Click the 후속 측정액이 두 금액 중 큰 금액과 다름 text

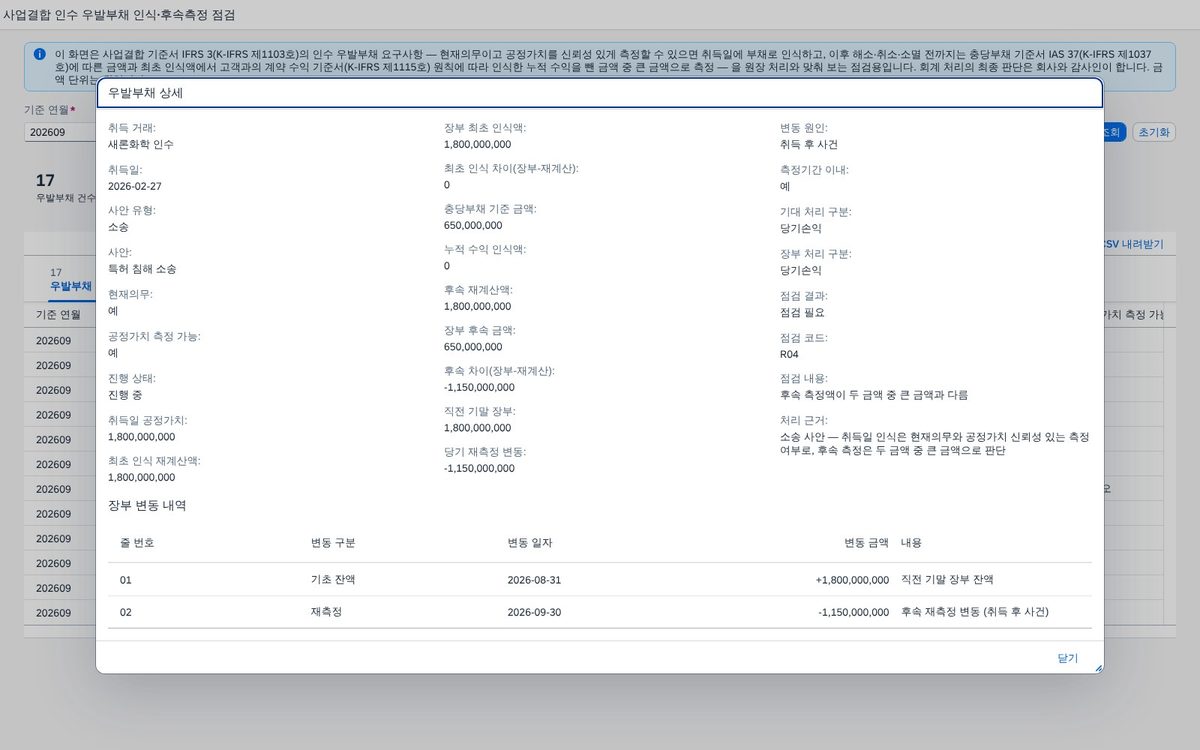tap(874, 395)
